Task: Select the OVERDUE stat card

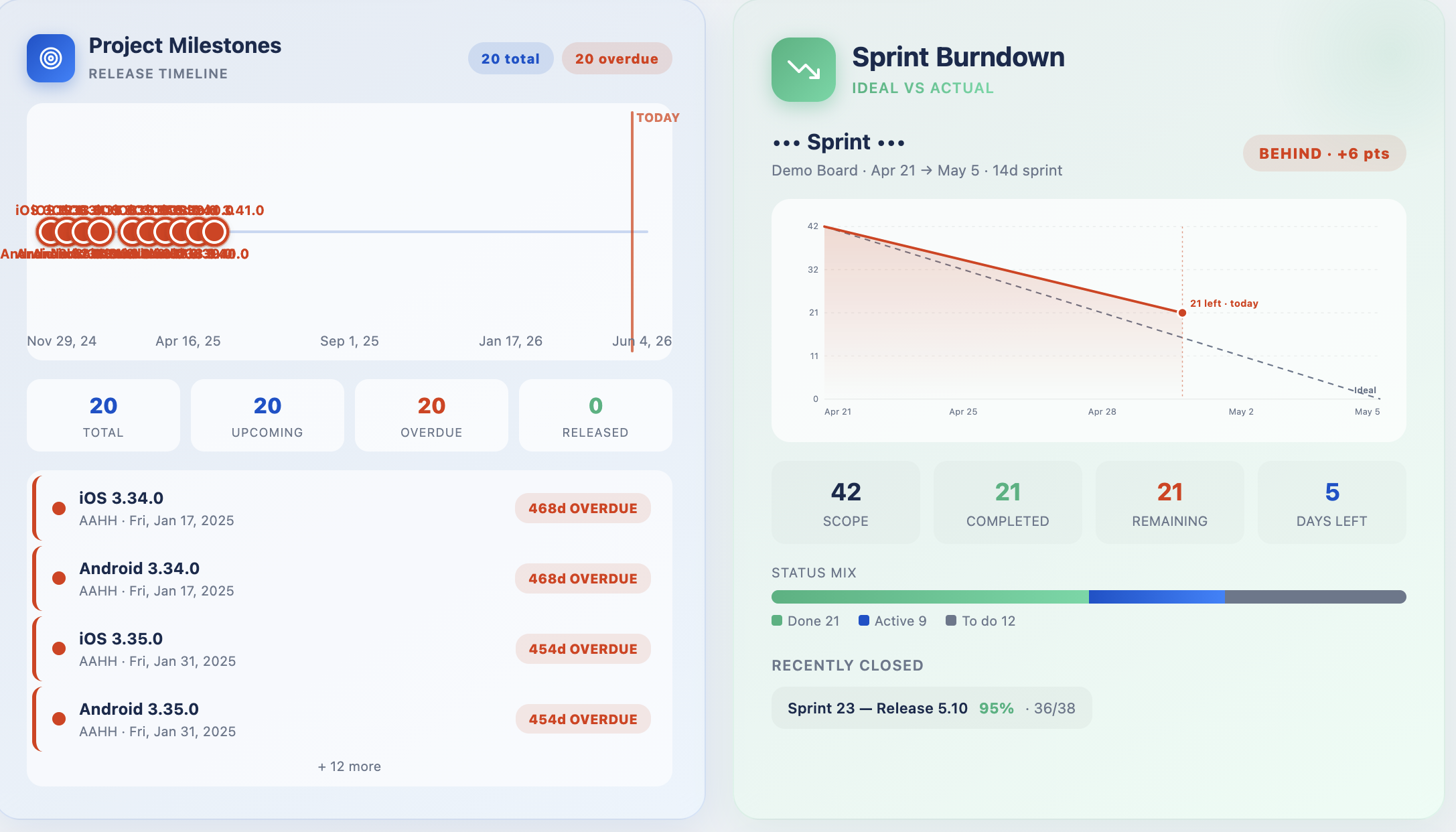Action: [x=431, y=415]
